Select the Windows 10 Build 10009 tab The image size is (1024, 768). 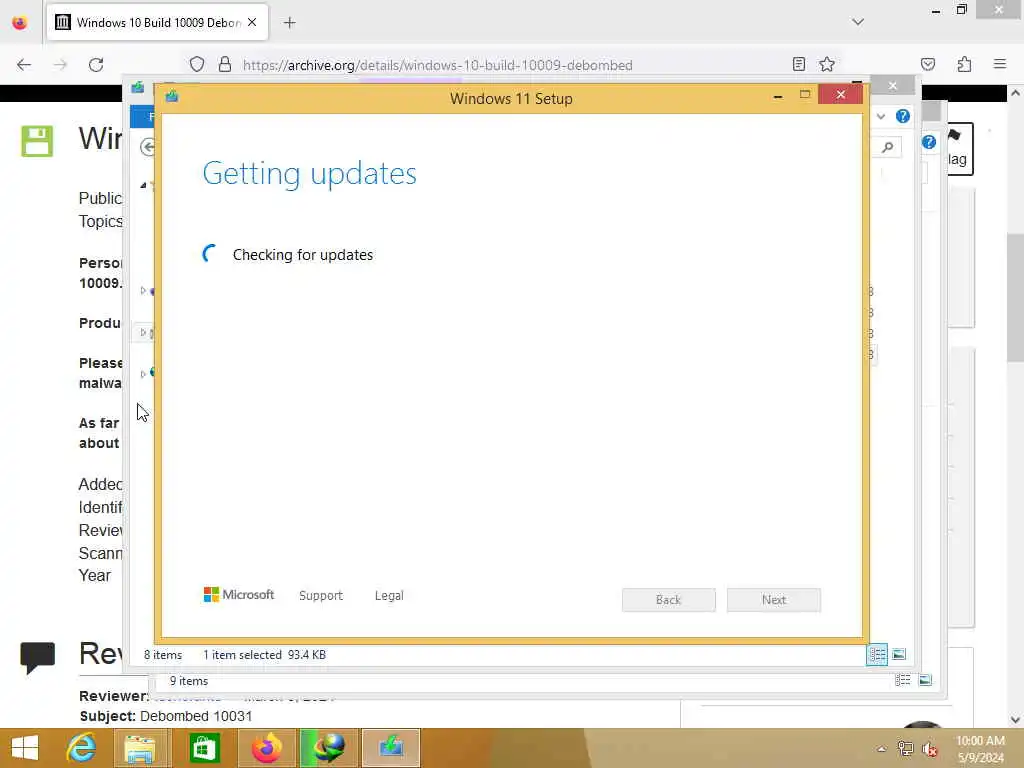pos(157,22)
